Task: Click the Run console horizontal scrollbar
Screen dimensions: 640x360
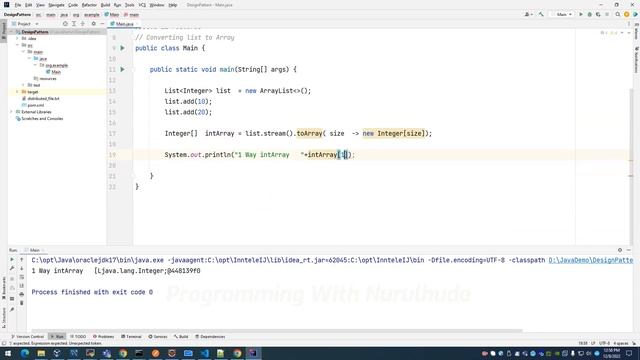Action: (277, 331)
